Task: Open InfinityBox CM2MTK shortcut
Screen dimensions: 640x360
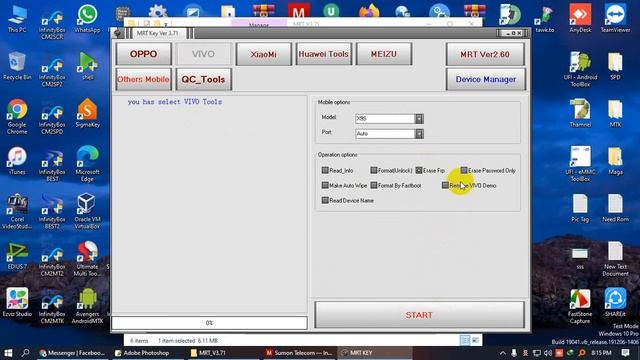Action: (52, 309)
